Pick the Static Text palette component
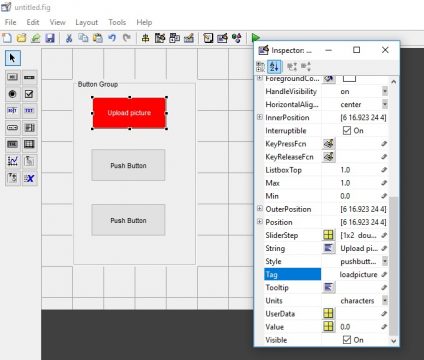424x360 pixels. 29,110
